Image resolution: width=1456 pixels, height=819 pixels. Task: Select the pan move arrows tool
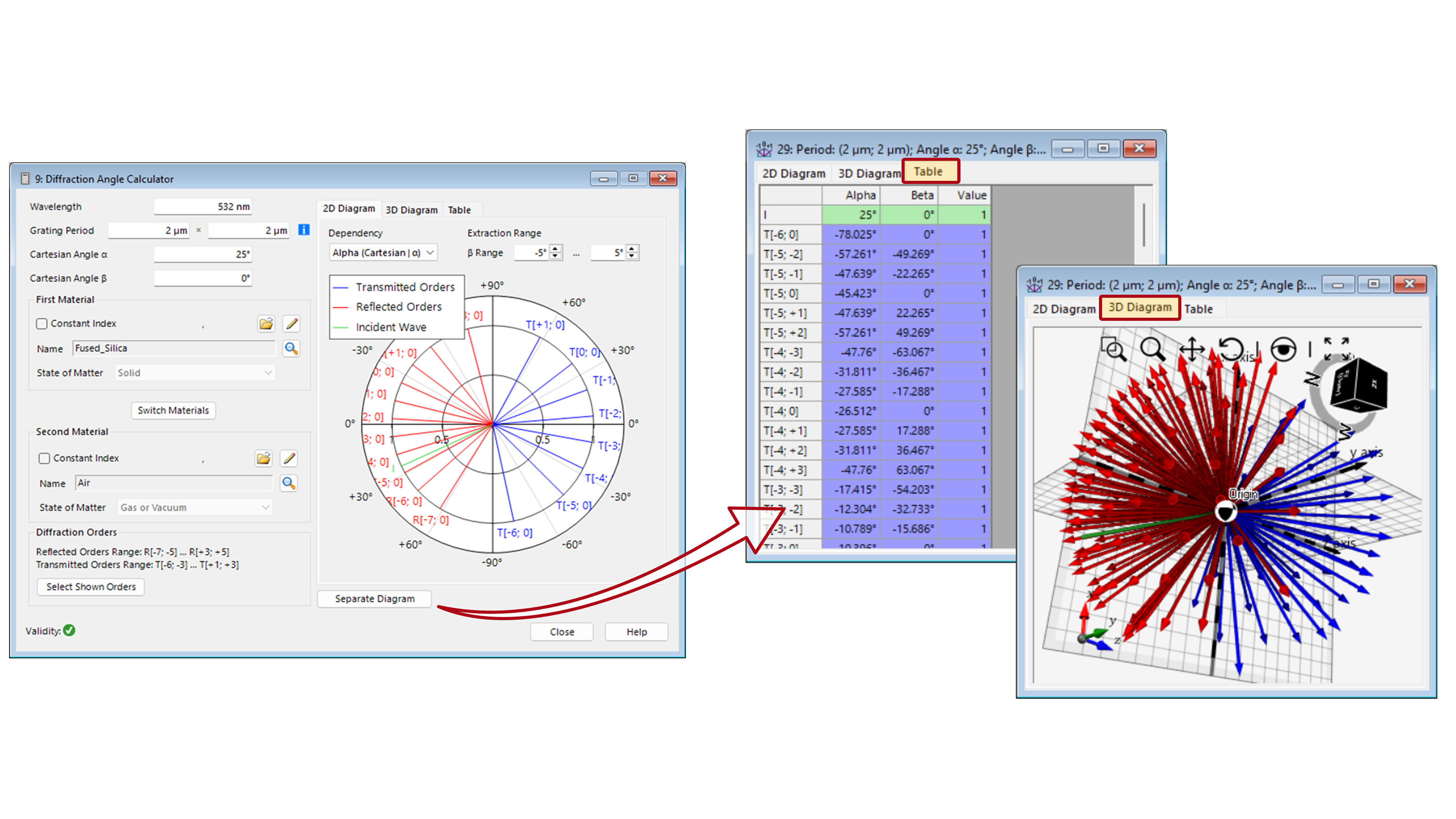pos(1192,349)
